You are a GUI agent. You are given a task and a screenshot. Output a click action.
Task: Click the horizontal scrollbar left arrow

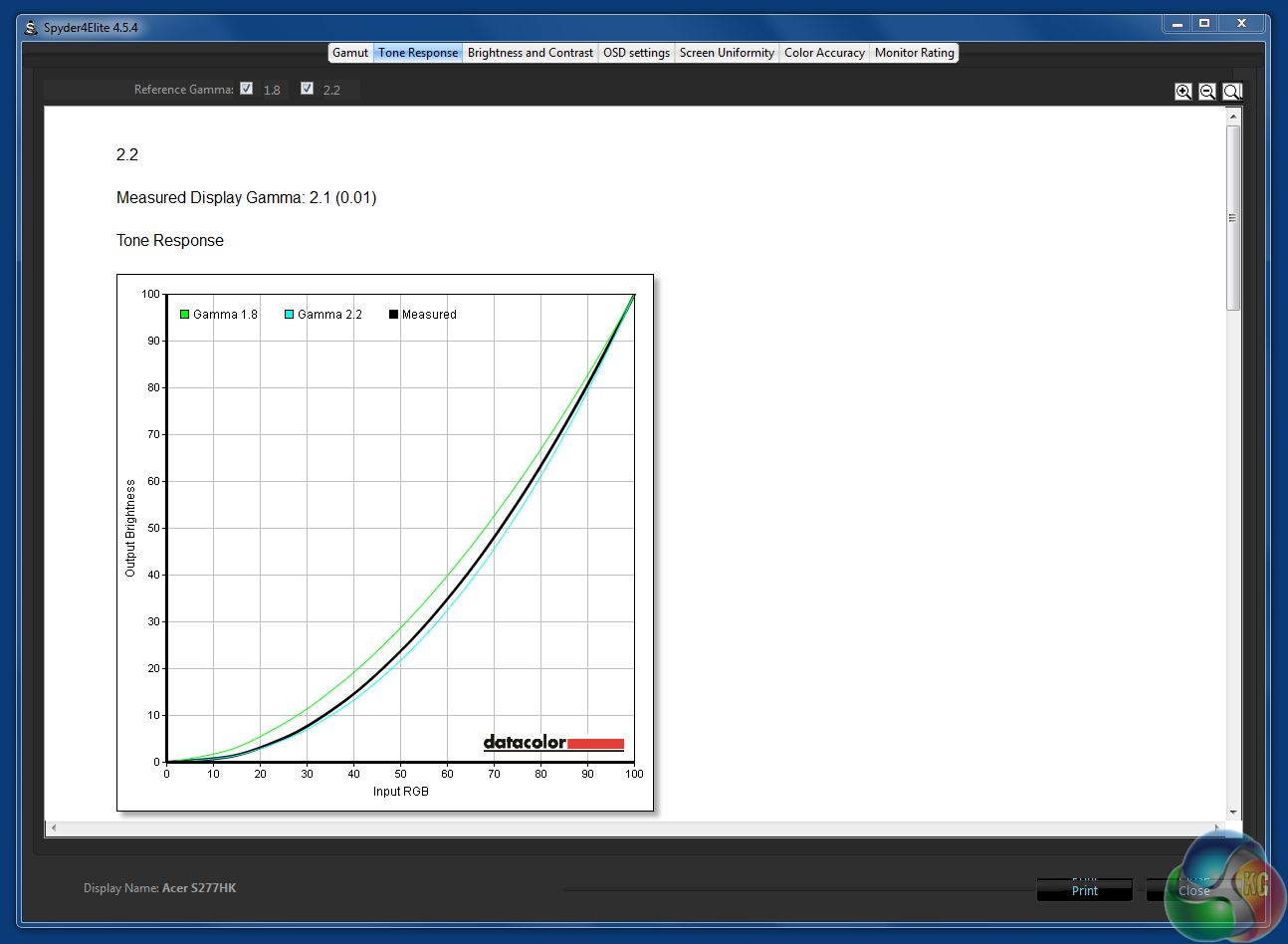[54, 827]
